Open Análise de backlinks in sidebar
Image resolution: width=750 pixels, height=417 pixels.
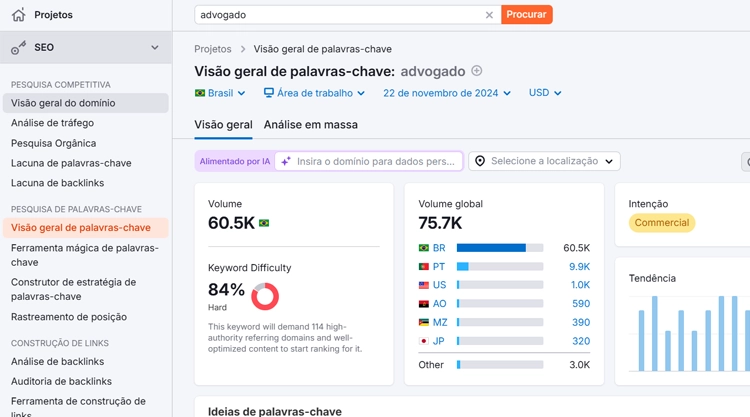[57, 362]
